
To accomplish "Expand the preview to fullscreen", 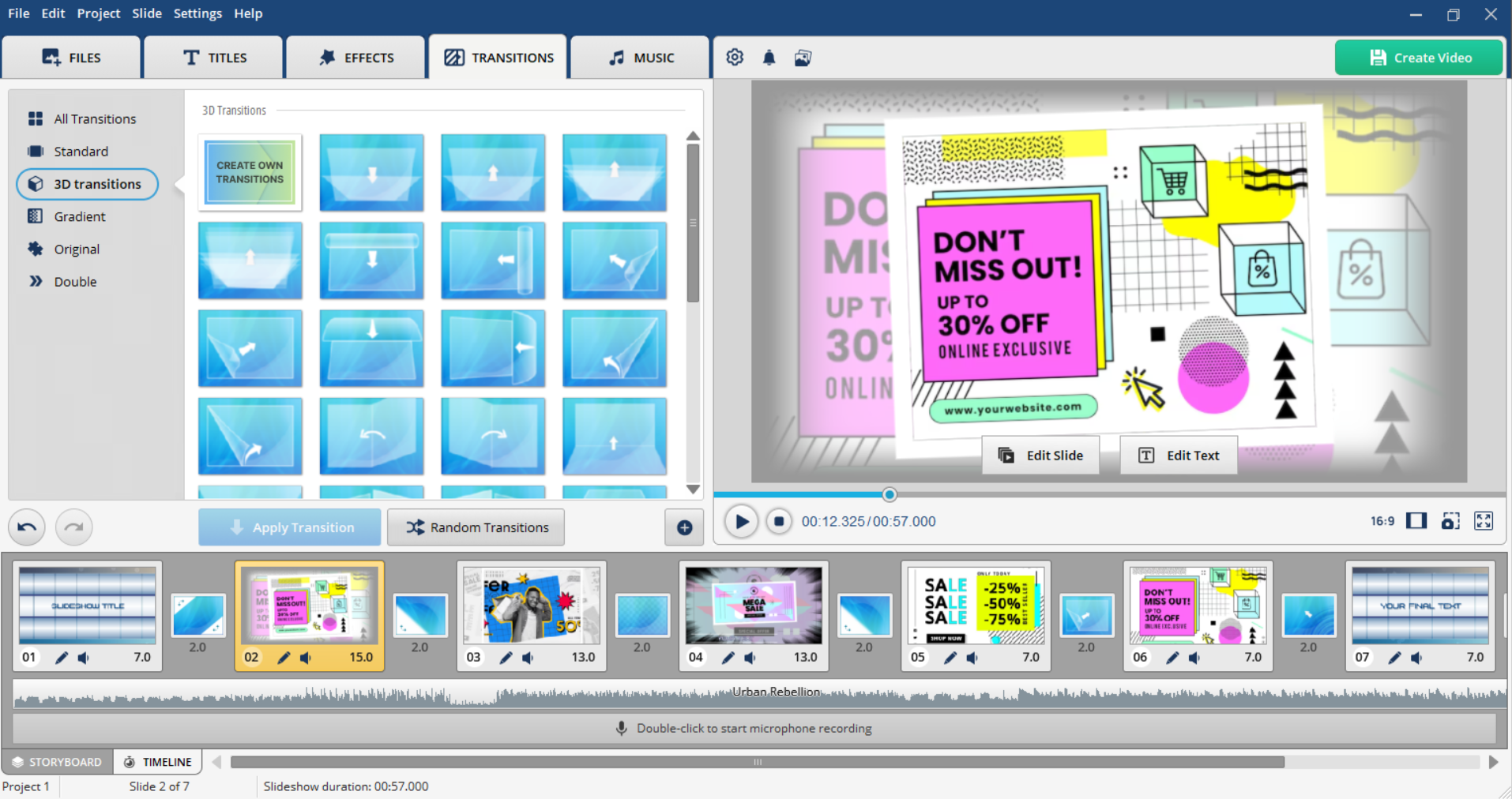I will 1484,521.
